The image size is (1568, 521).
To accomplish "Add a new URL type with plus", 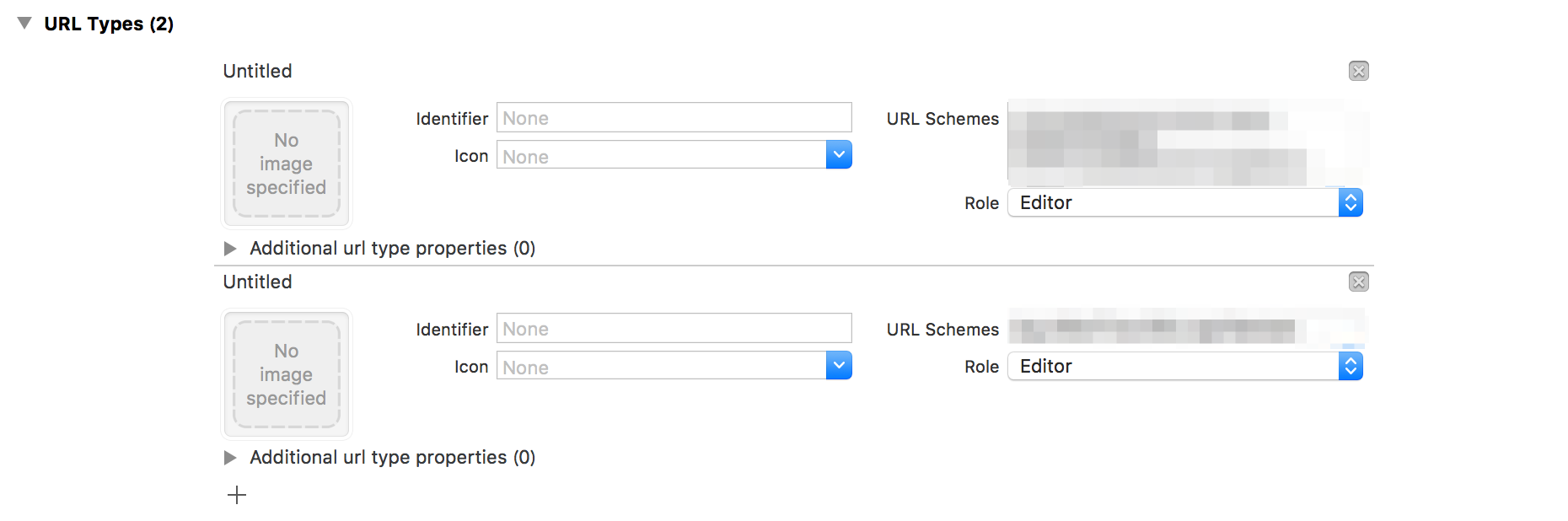I will click(237, 495).
